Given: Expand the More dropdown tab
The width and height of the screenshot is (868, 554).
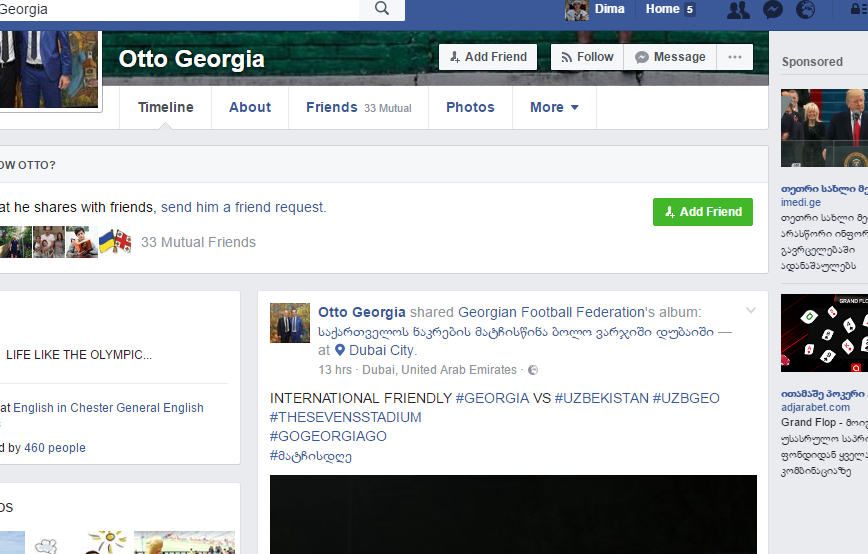Looking at the screenshot, I should pos(554,107).
